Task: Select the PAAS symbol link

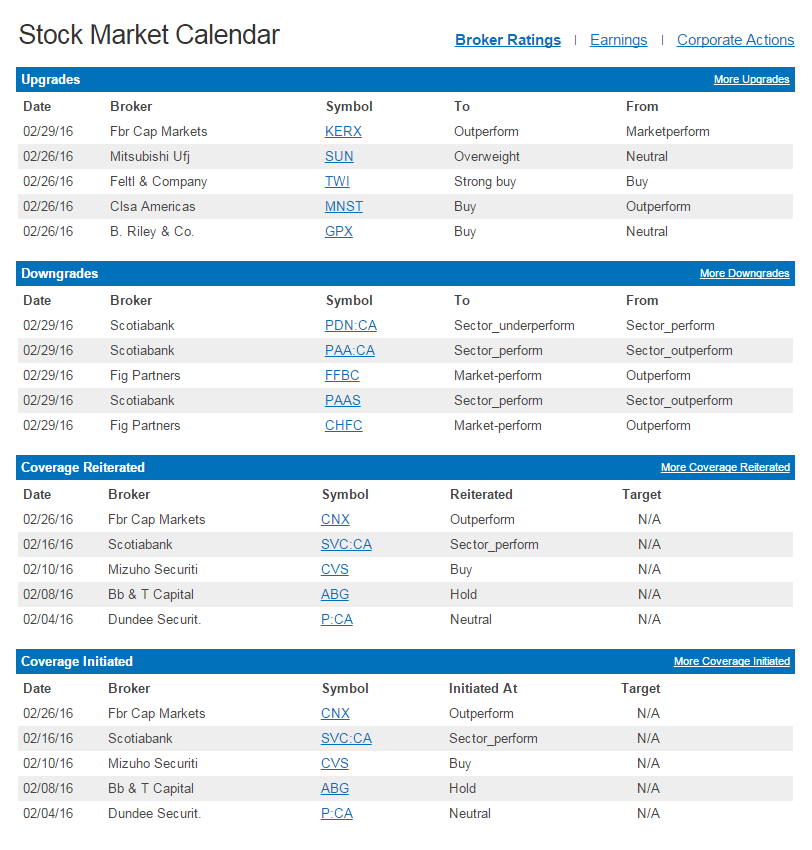Action: point(343,401)
